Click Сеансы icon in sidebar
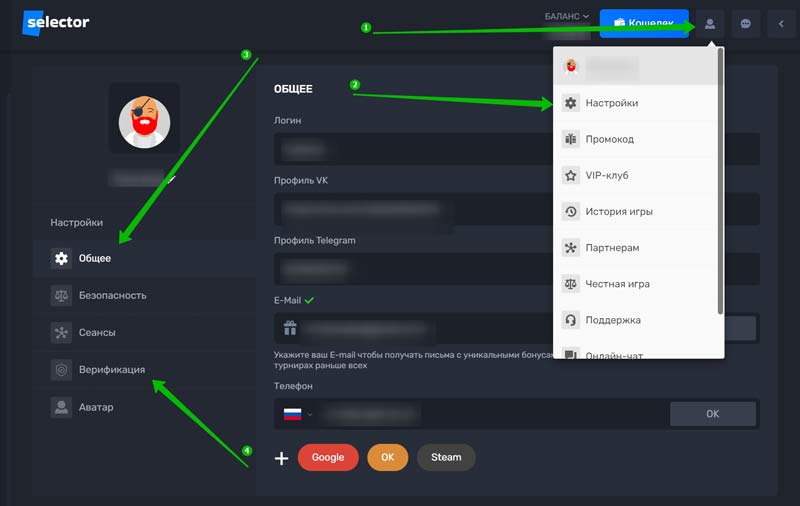 pyautogui.click(x=61, y=333)
